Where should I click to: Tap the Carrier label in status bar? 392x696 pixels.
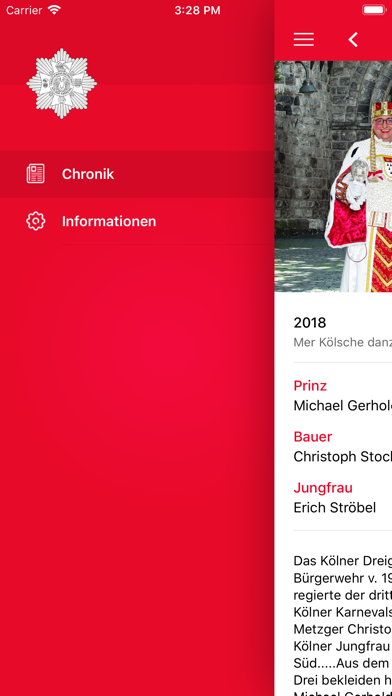[x=24, y=10]
